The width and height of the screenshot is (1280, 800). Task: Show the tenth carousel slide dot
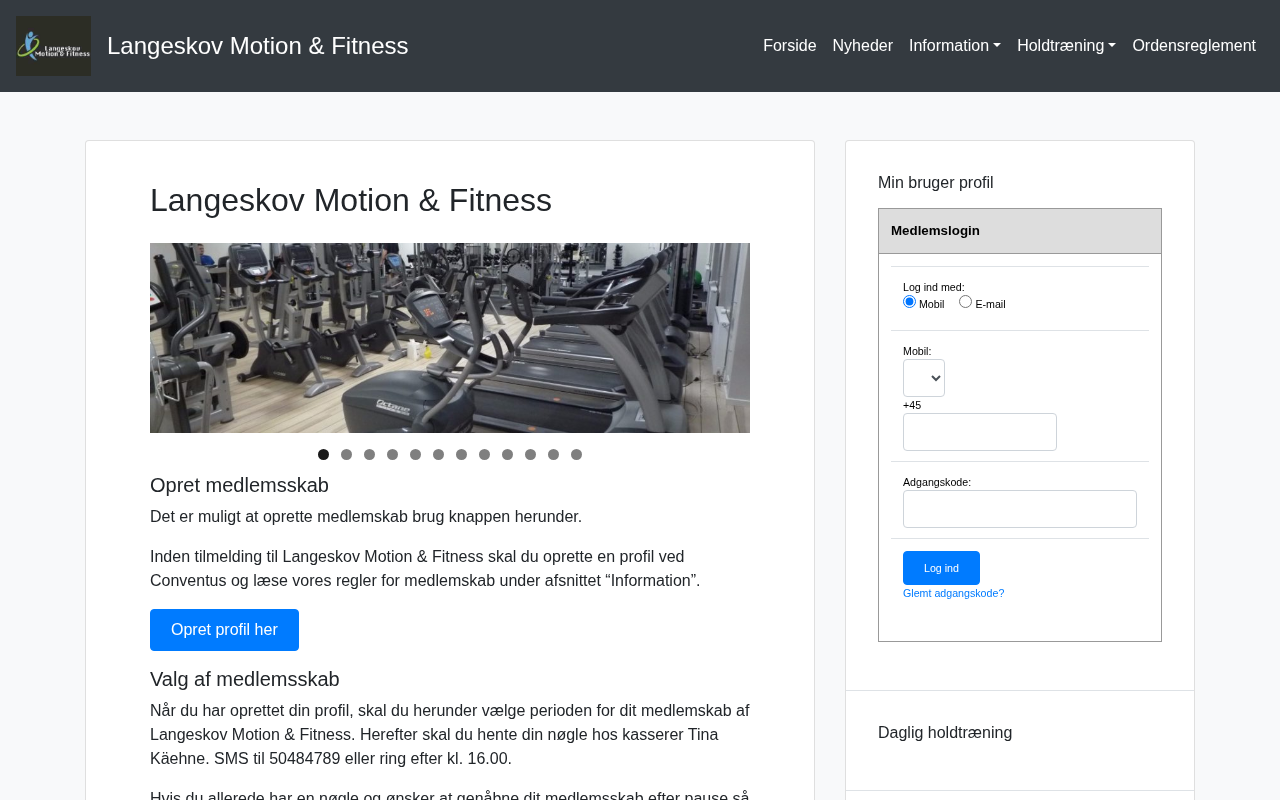pyautogui.click(x=530, y=455)
